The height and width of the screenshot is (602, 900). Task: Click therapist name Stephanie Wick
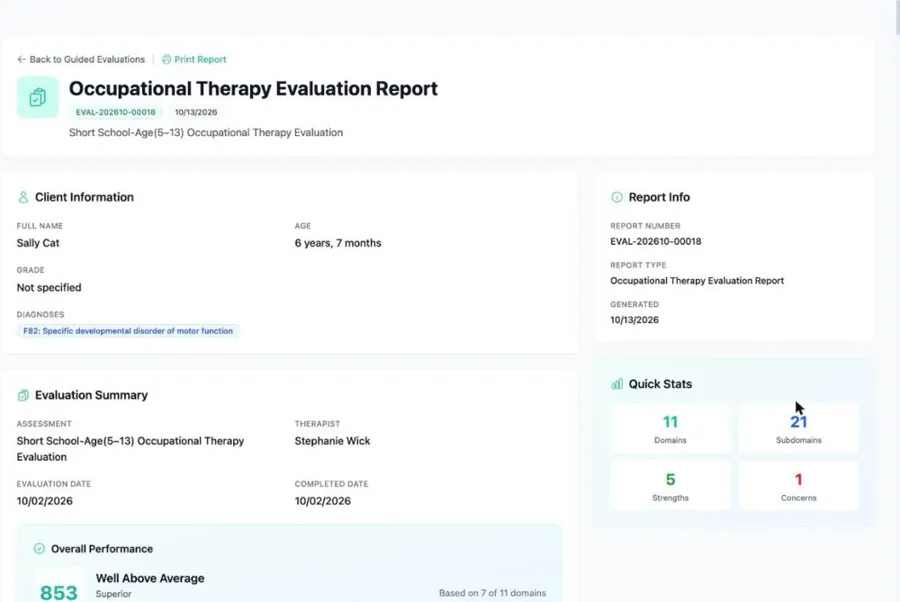(332, 441)
